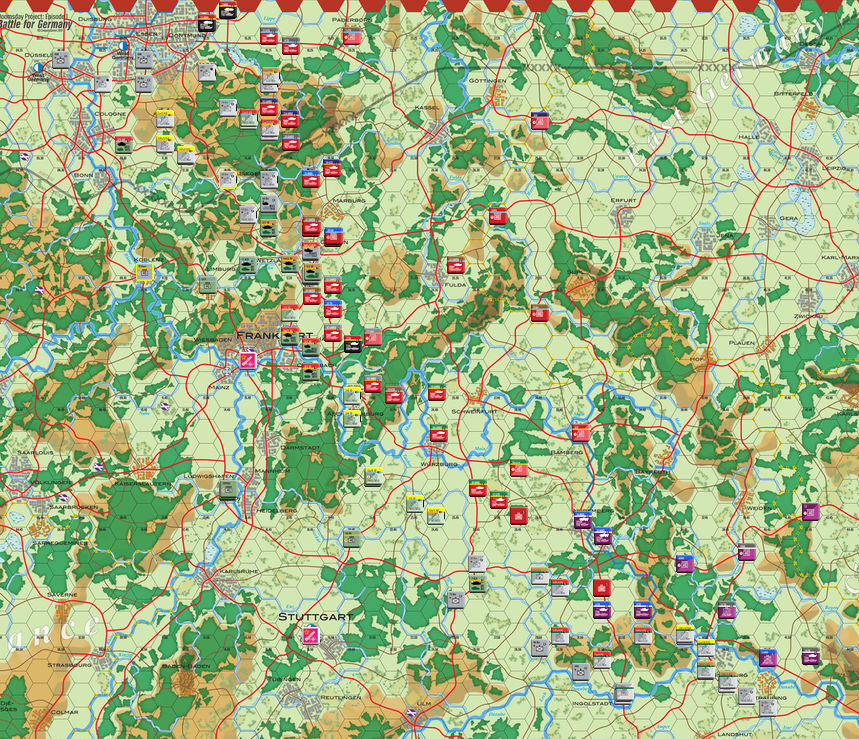The height and width of the screenshot is (739, 859).
Task: Click the HALLE city label
Action: (748, 136)
